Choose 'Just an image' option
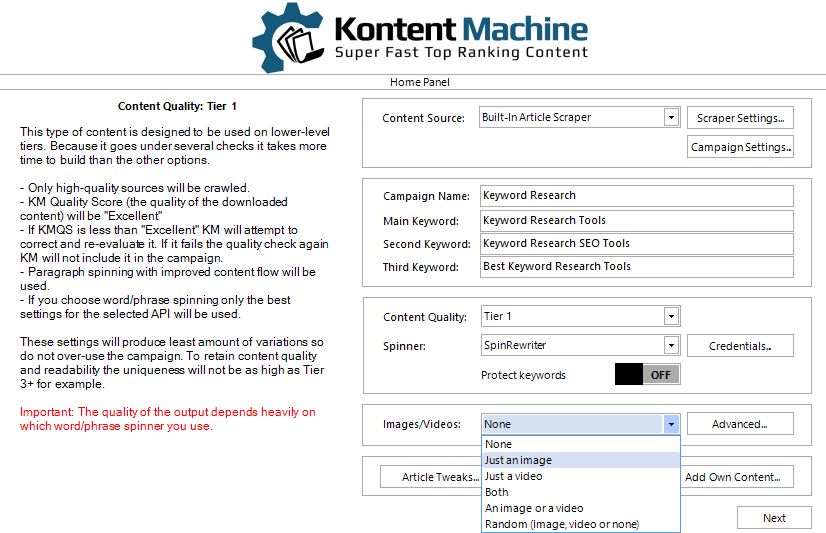 pyautogui.click(x=581, y=460)
